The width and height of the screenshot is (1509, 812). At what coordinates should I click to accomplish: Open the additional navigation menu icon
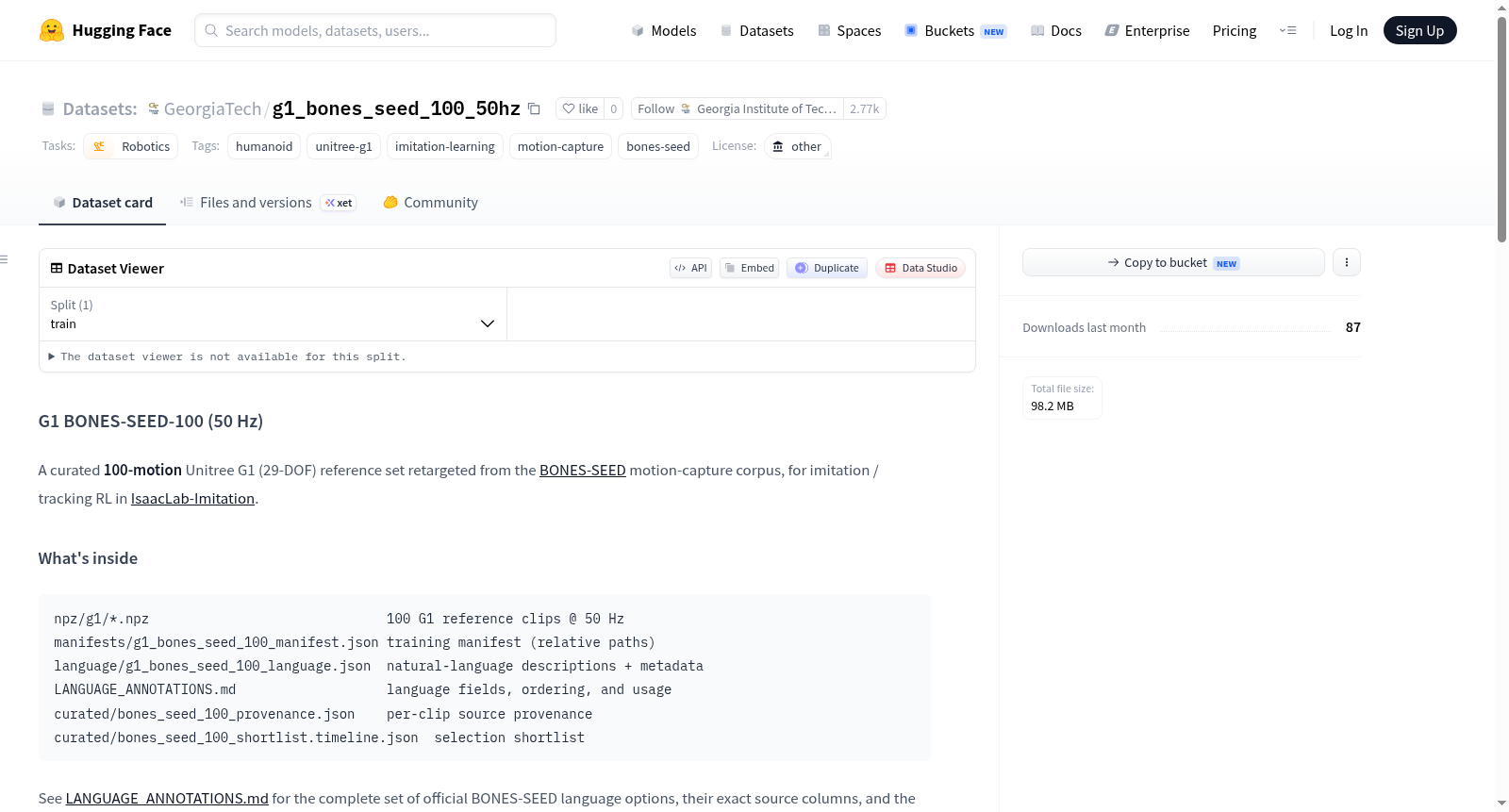pyautogui.click(x=1287, y=30)
